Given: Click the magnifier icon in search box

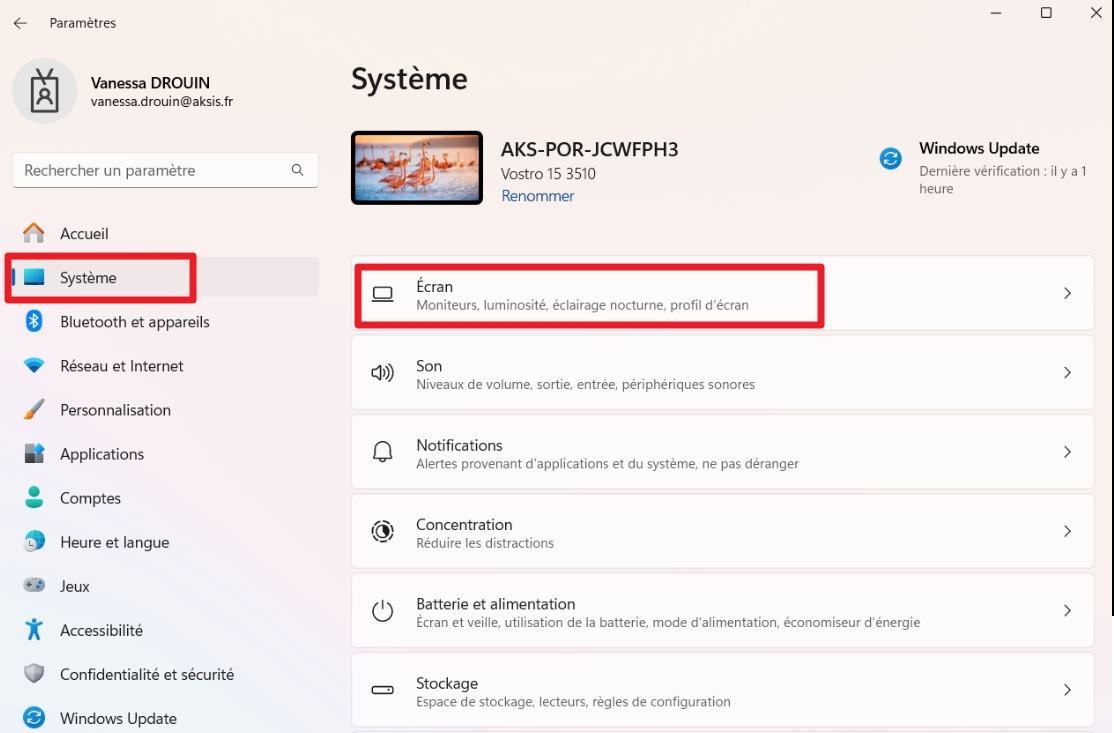Looking at the screenshot, I should (298, 170).
